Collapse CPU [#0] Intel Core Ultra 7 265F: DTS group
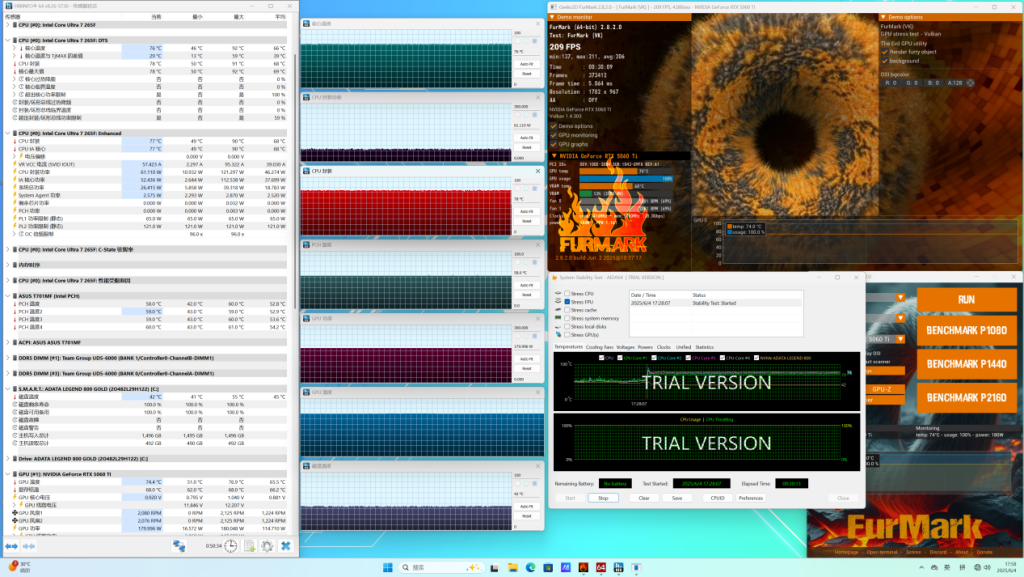The height and width of the screenshot is (577, 1024). click(x=8, y=40)
